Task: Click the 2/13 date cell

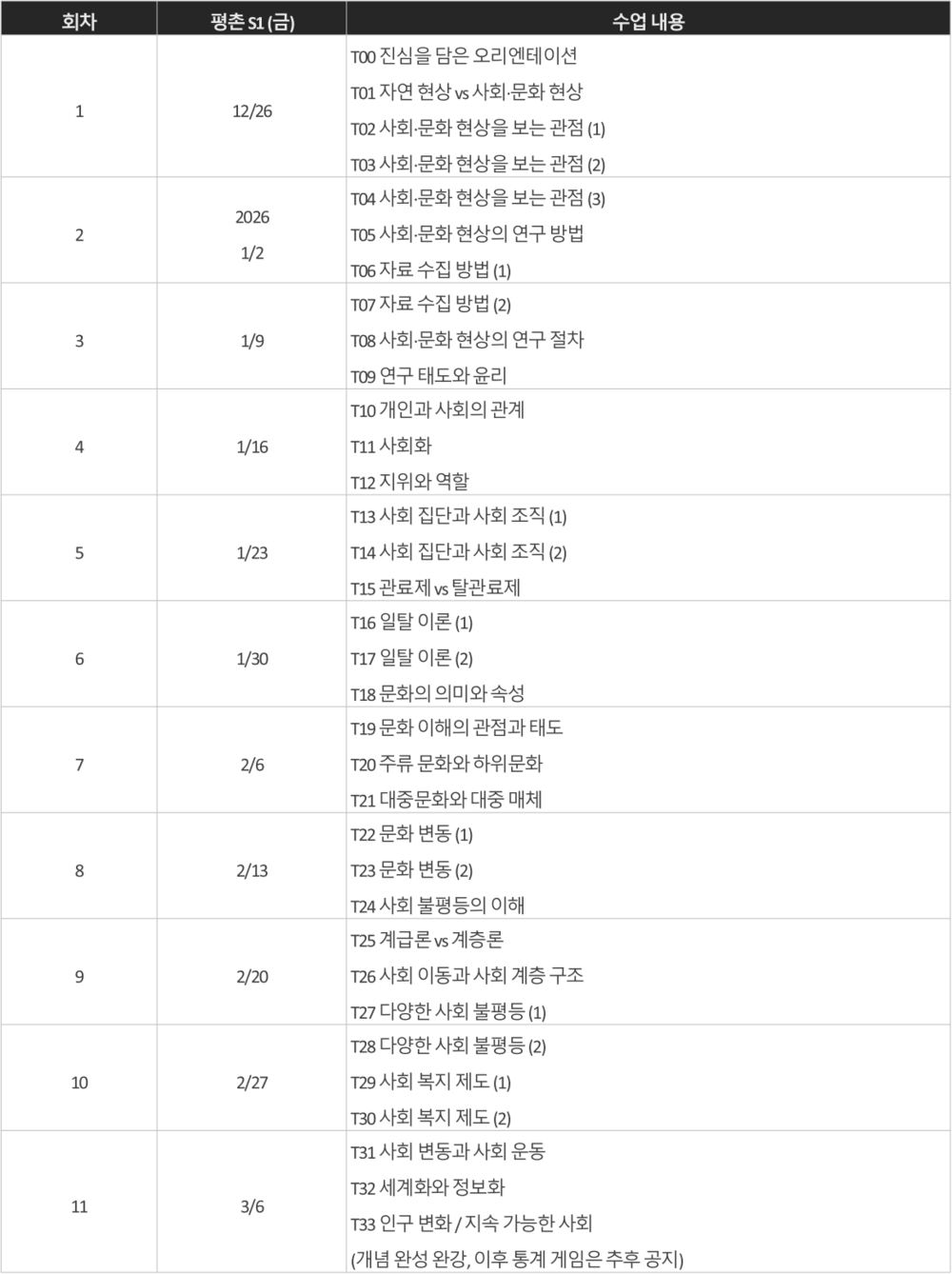Action: 252,870
